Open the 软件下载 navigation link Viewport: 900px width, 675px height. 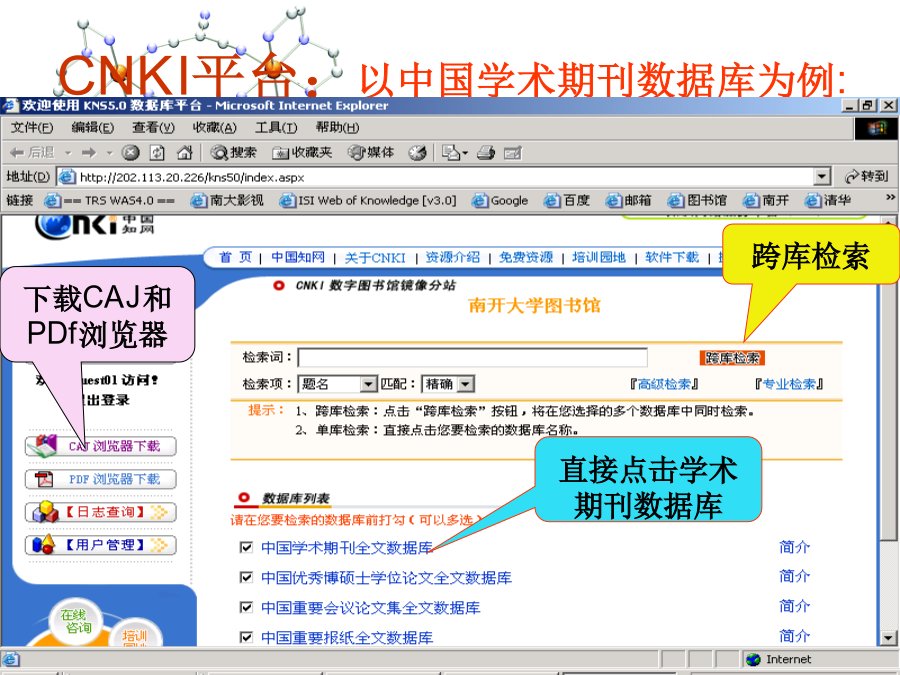[672, 257]
